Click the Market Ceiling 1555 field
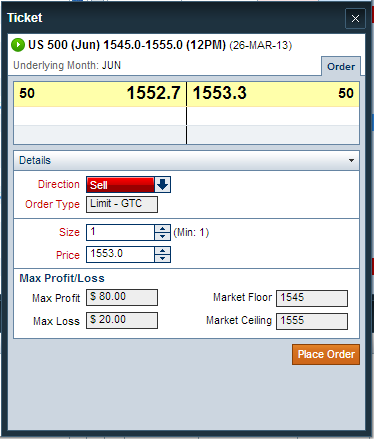Viewport: 374px width, 439px height. point(312,321)
